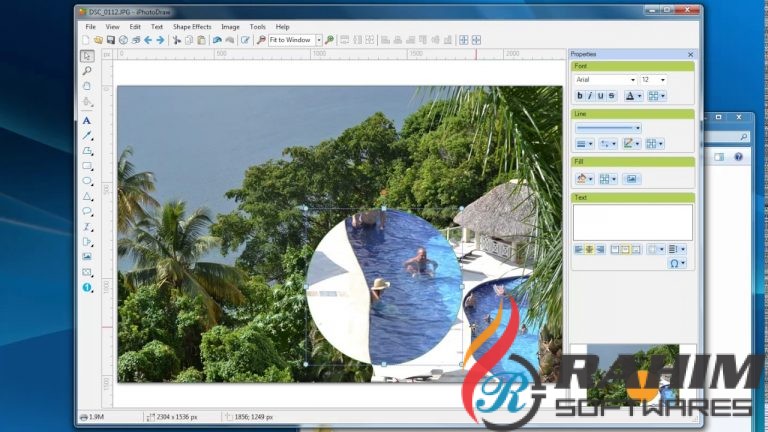Align text to the right
Image resolution: width=768 pixels, height=432 pixels.
[x=600, y=250]
